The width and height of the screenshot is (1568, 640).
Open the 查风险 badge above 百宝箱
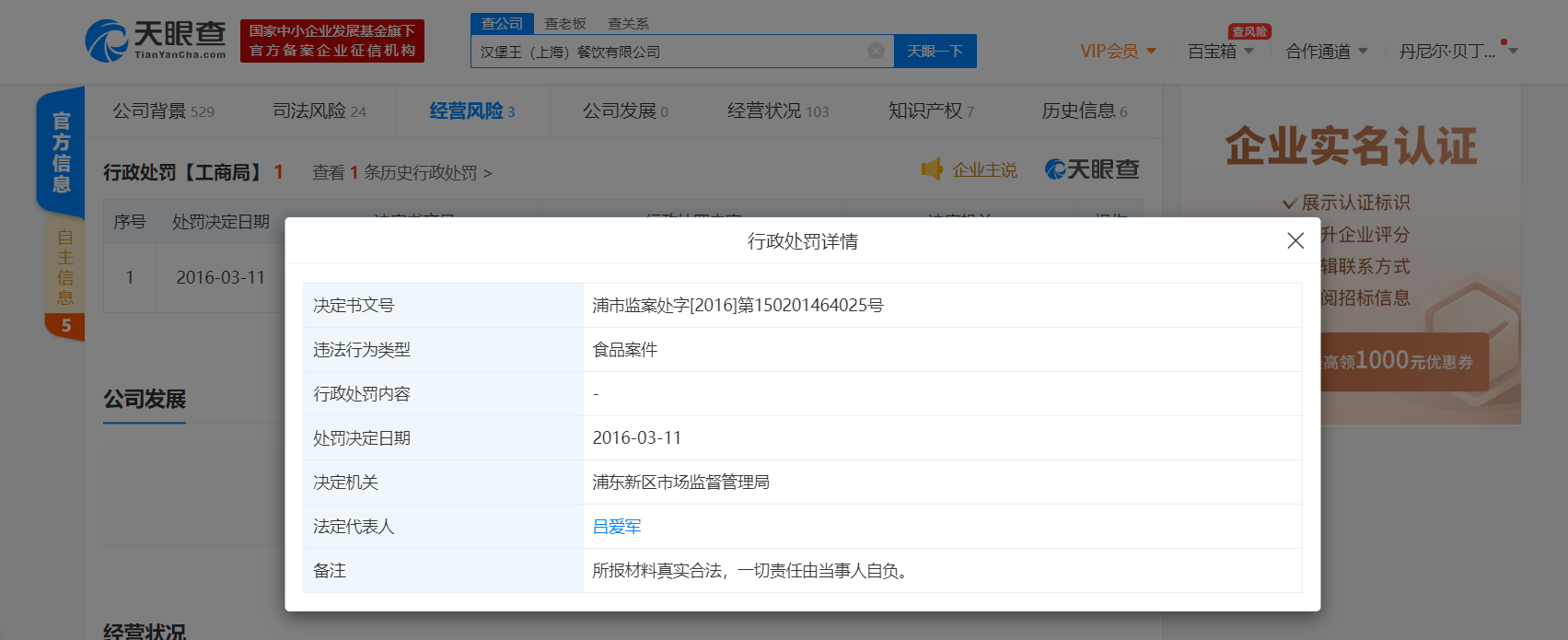[1249, 31]
